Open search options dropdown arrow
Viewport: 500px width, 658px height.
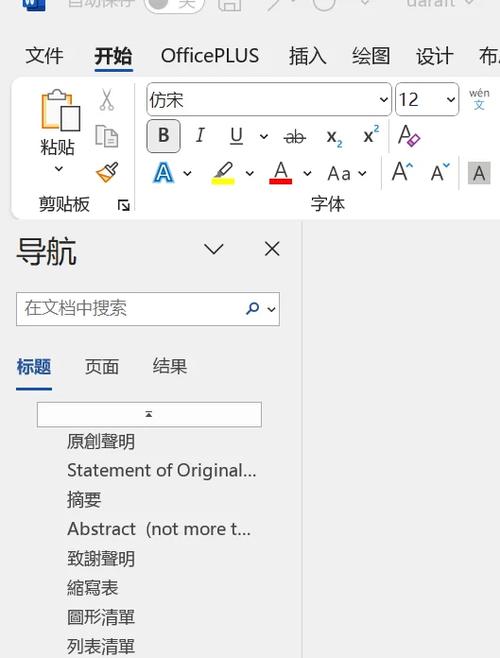272,310
